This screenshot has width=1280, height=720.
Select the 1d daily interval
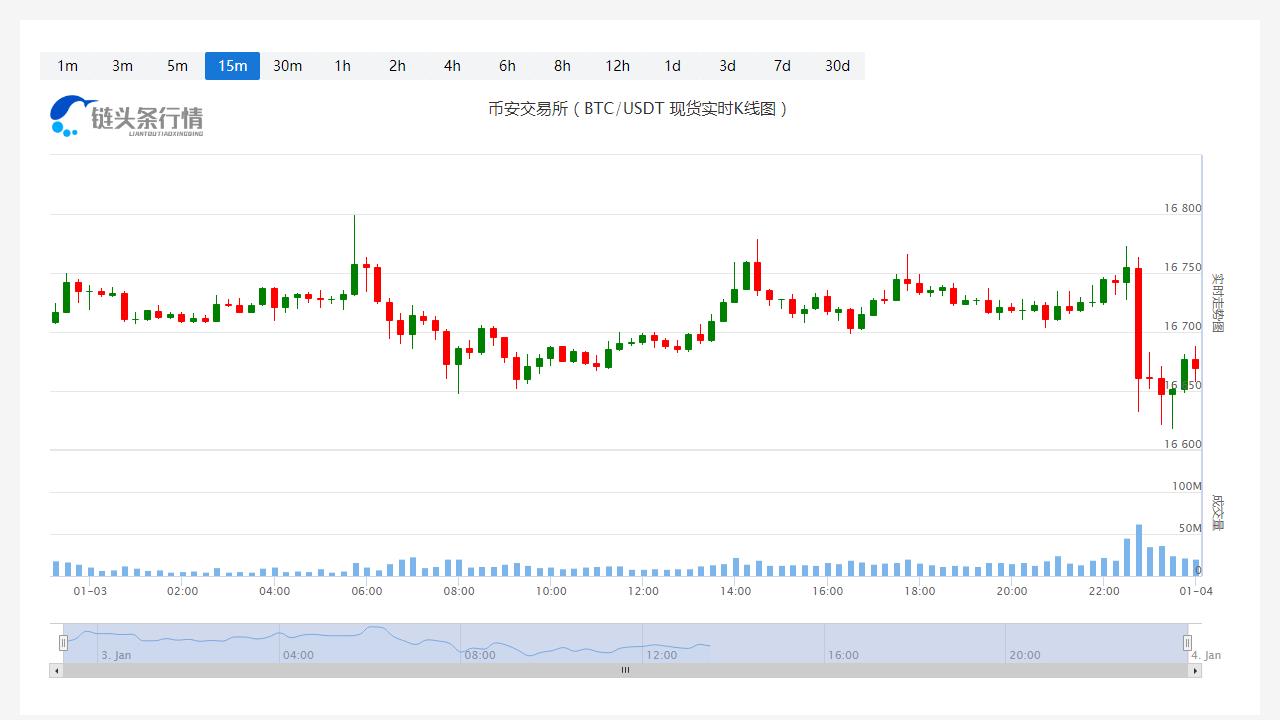pyautogui.click(x=672, y=66)
